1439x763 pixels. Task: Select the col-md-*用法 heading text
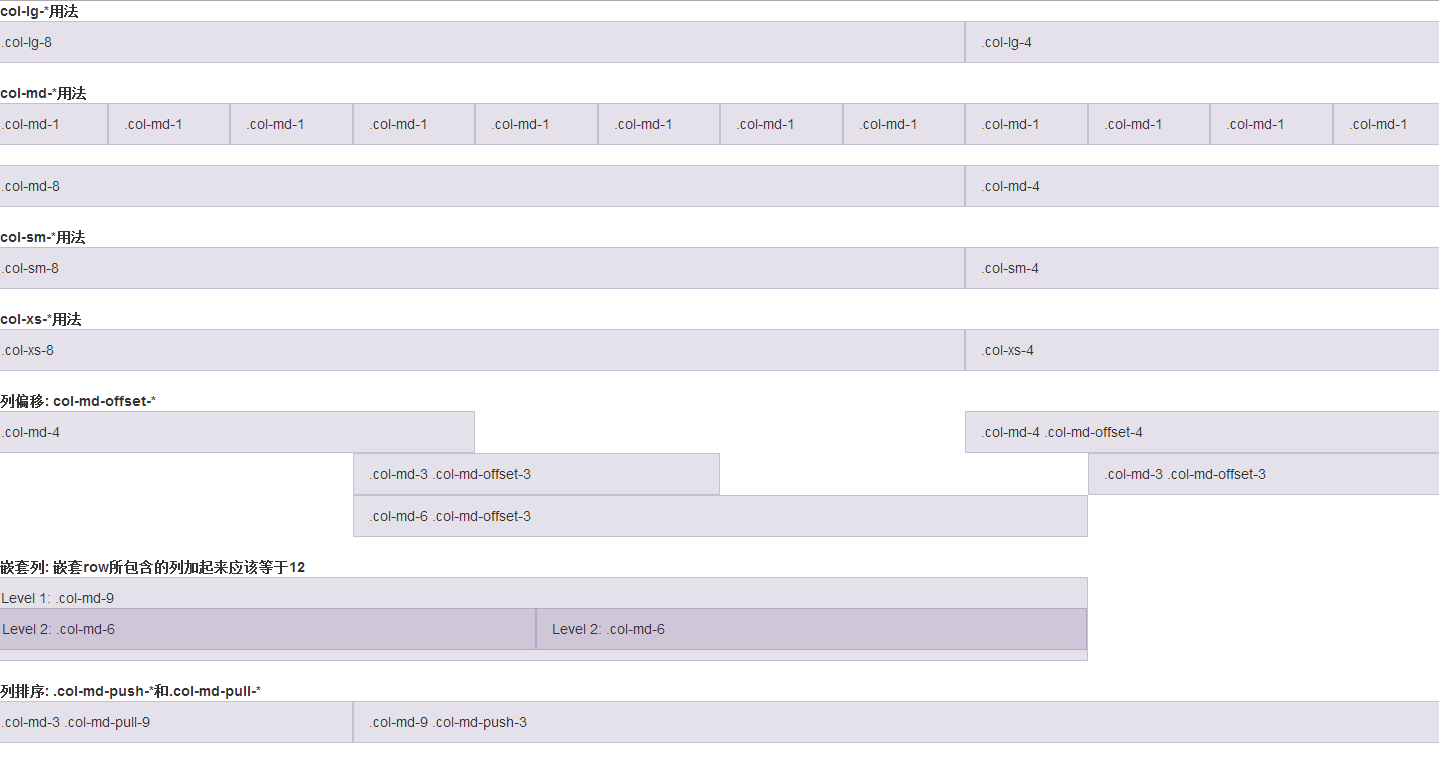click(x=44, y=93)
